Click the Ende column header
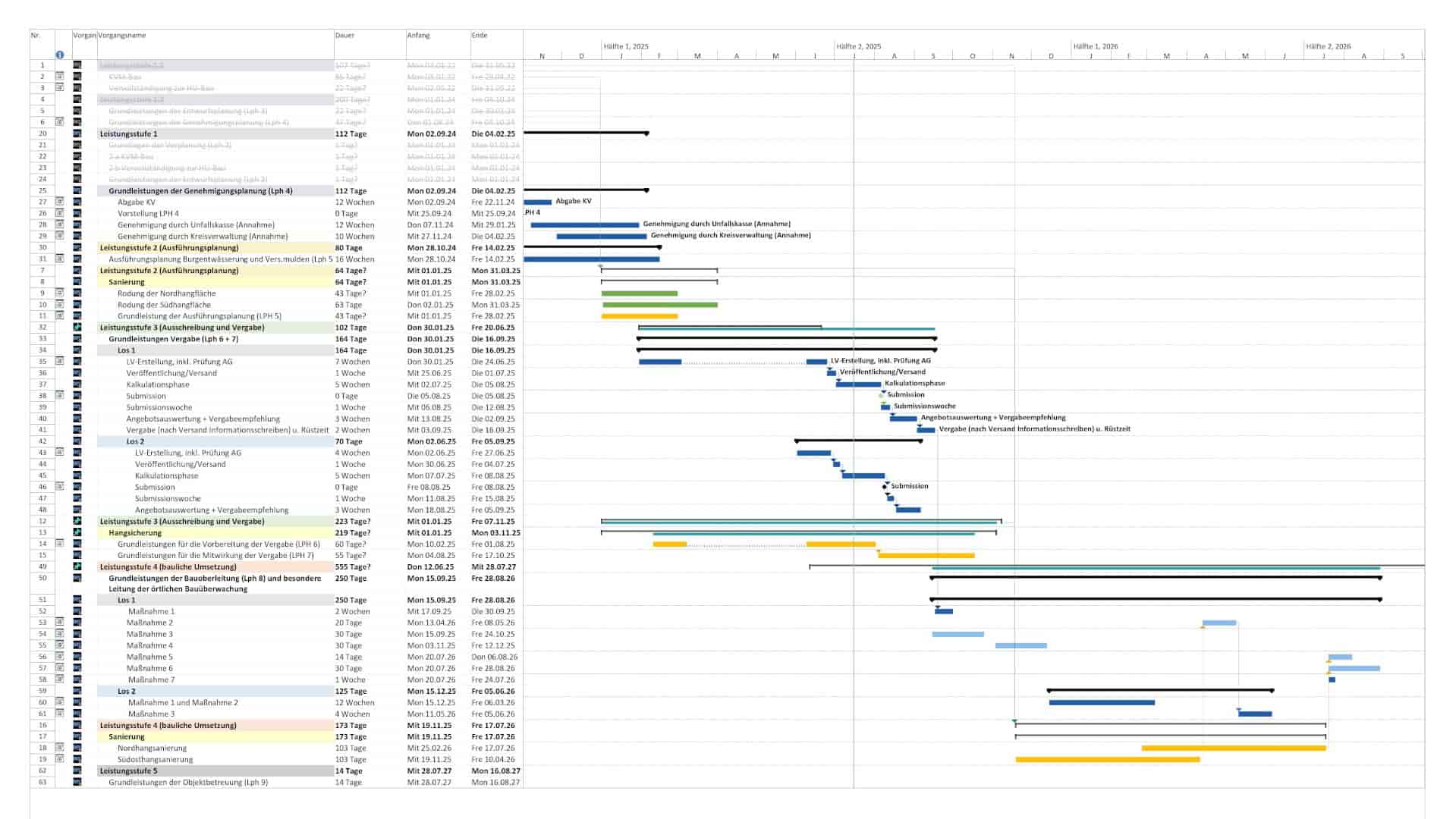 click(x=480, y=36)
